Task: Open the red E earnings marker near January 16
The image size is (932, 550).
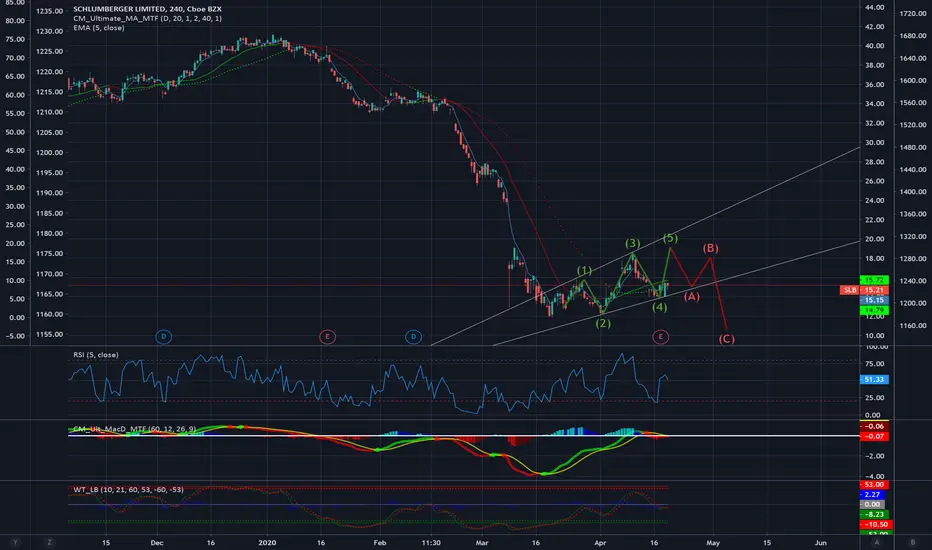Action: (x=327, y=337)
